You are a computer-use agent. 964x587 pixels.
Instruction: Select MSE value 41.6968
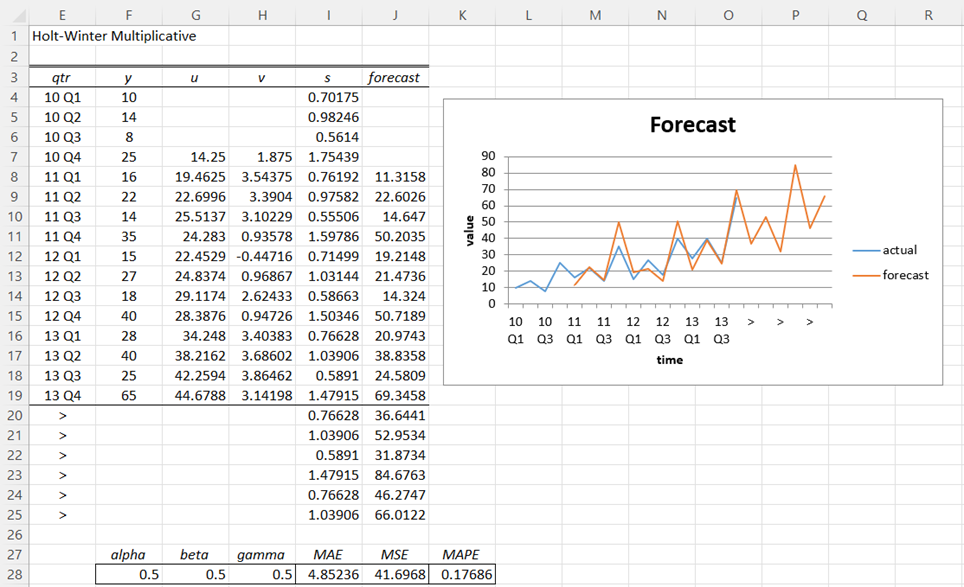pos(395,575)
